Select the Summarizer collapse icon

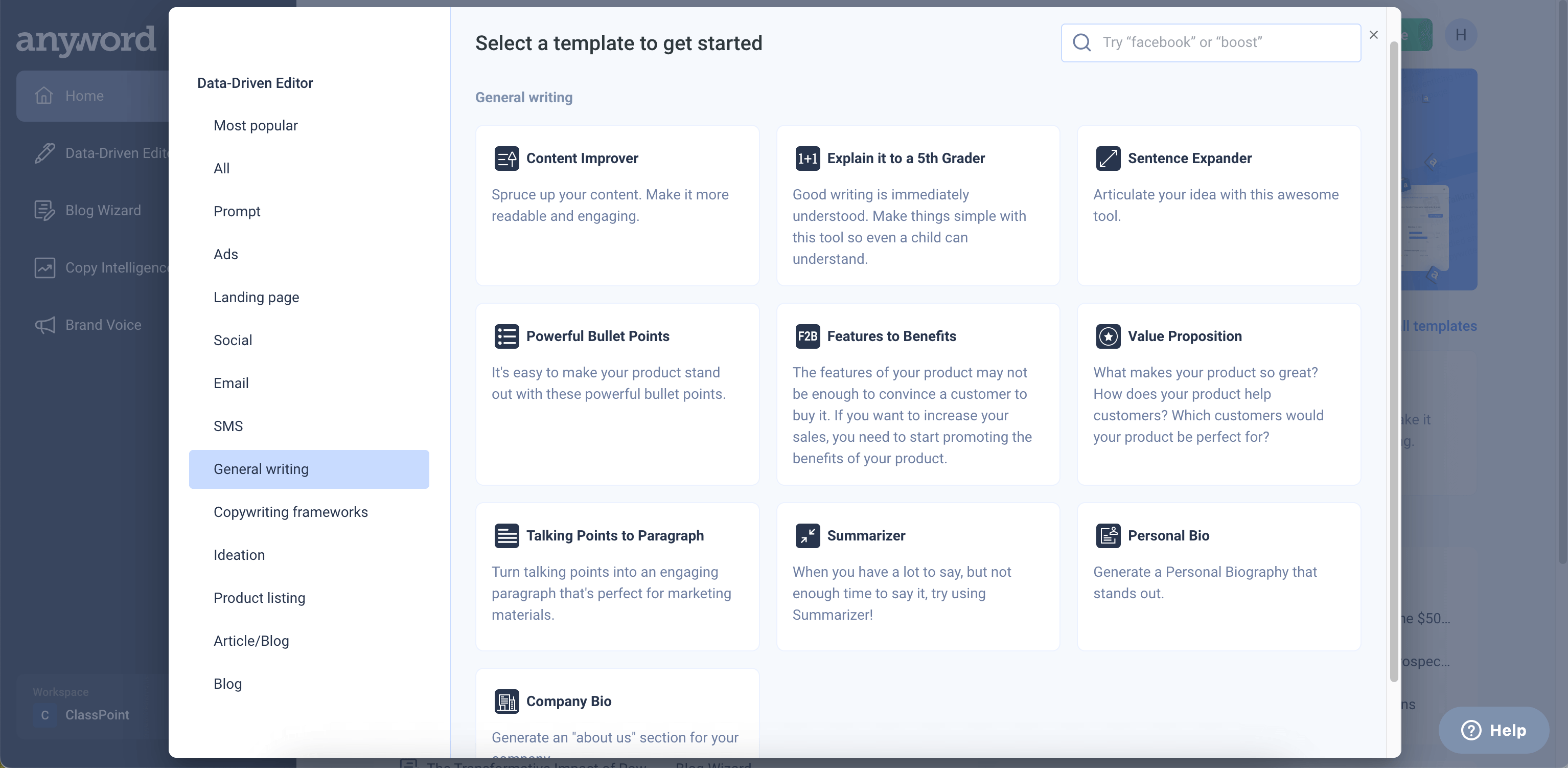click(807, 536)
